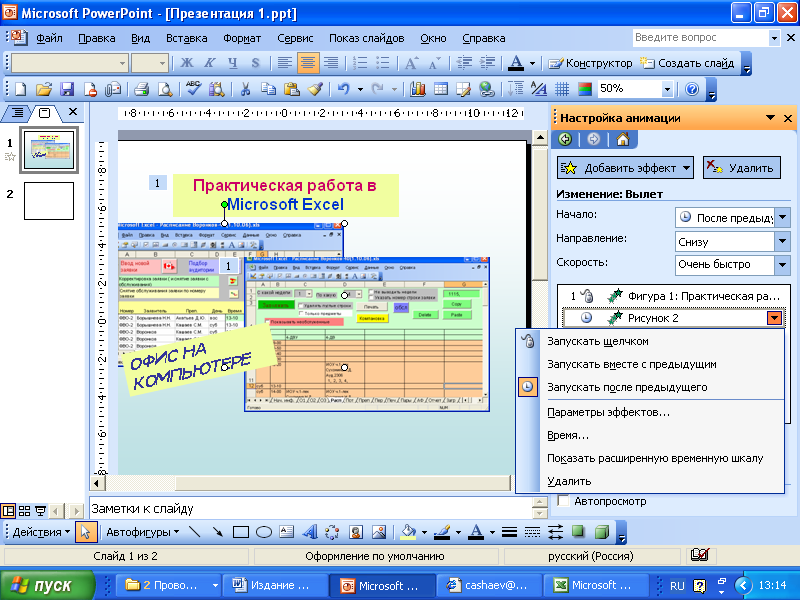The height and width of the screenshot is (600, 800).
Task: Open 3D style options on drawing toolbar
Action: pyautogui.click(x=602, y=532)
